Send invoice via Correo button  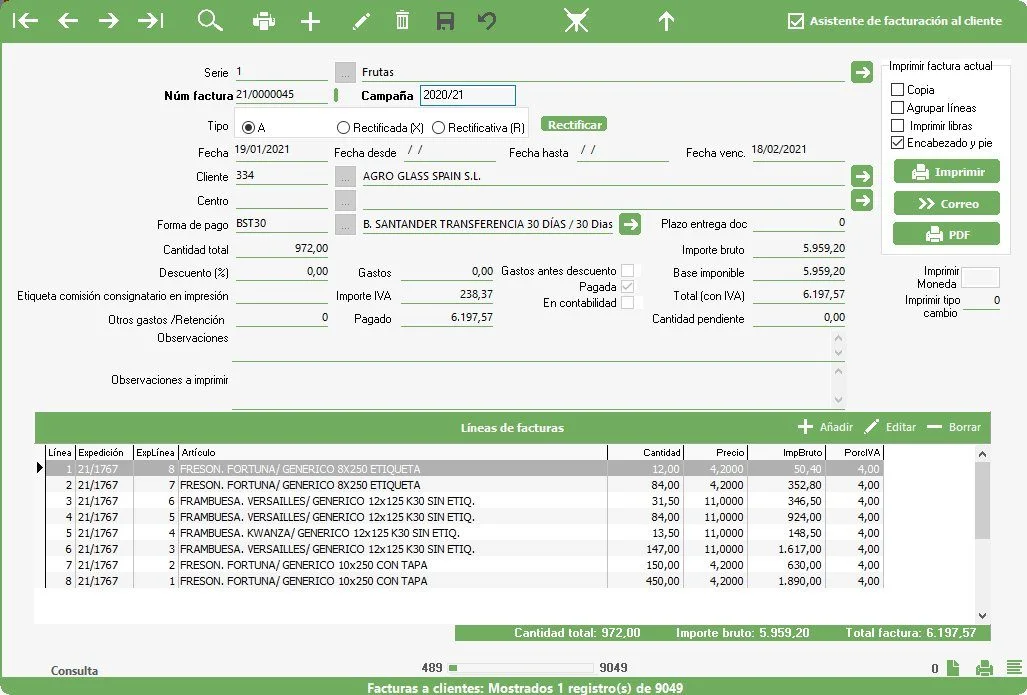[947, 203]
